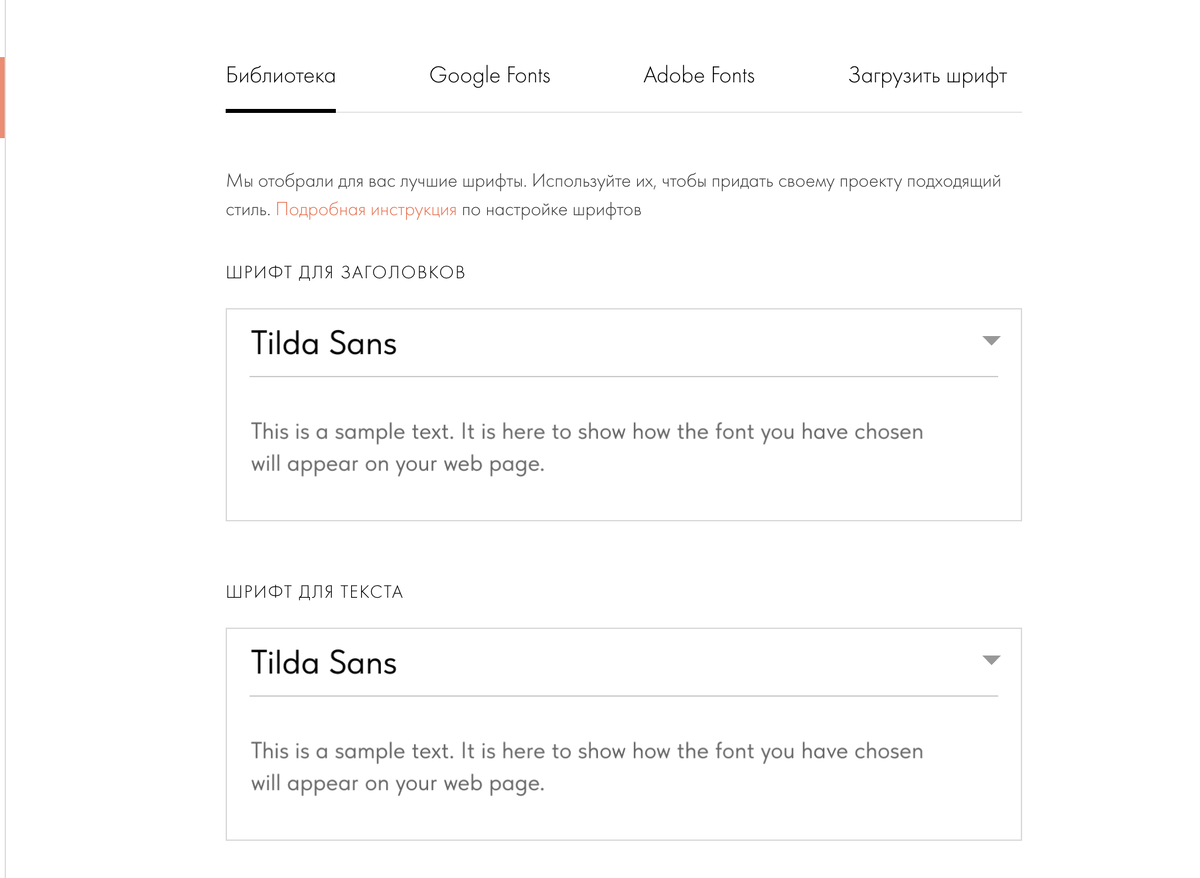Click the ШРИФТ ДЛЯ ТЕКСТА label

click(x=314, y=592)
